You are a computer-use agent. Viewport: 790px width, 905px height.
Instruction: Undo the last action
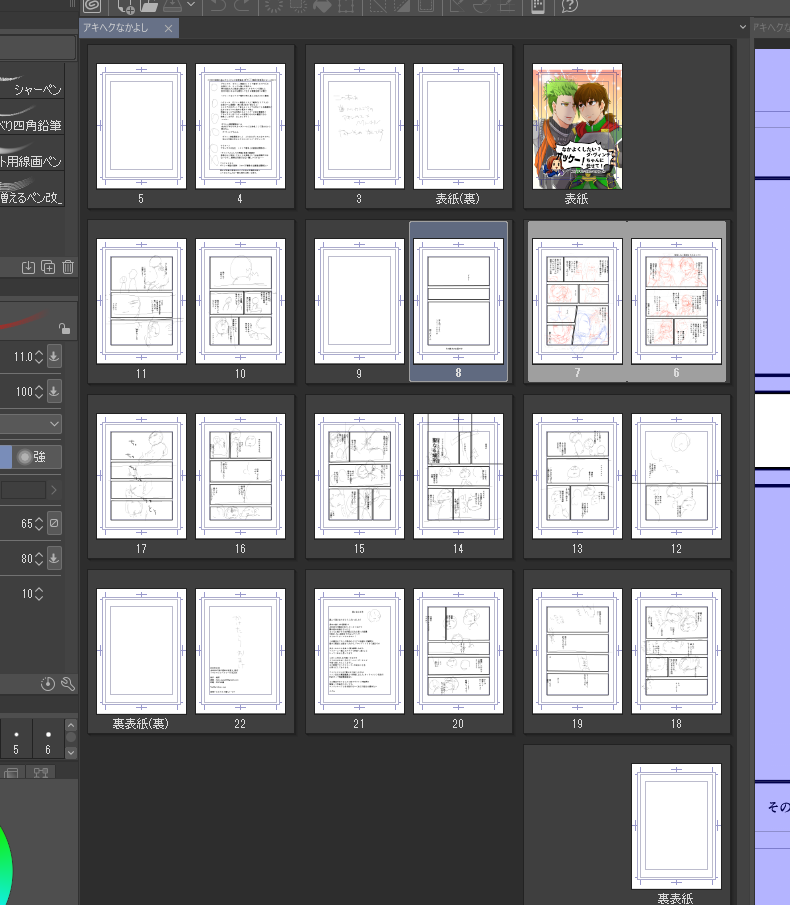217,6
